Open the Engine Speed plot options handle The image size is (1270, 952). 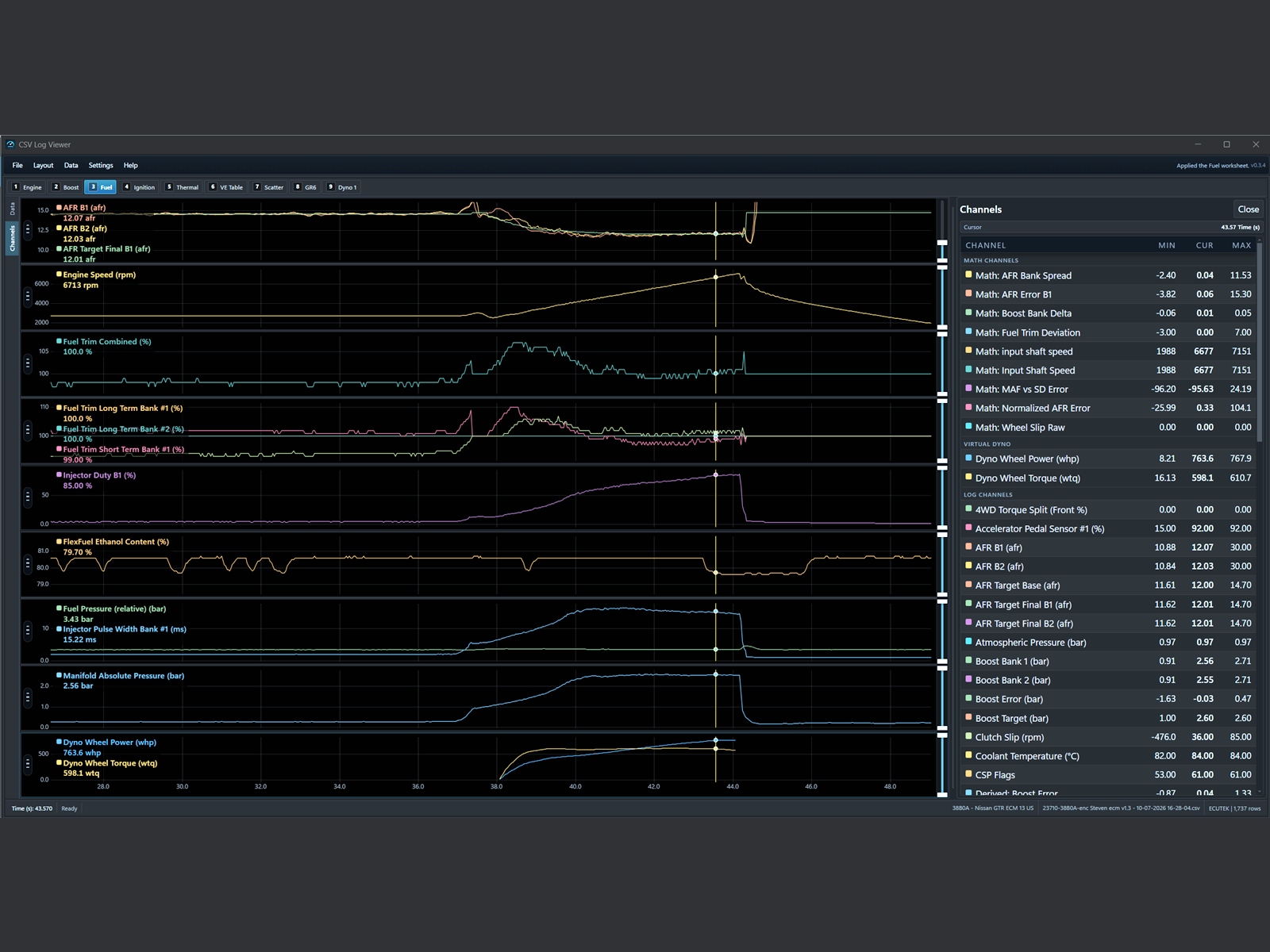click(28, 297)
